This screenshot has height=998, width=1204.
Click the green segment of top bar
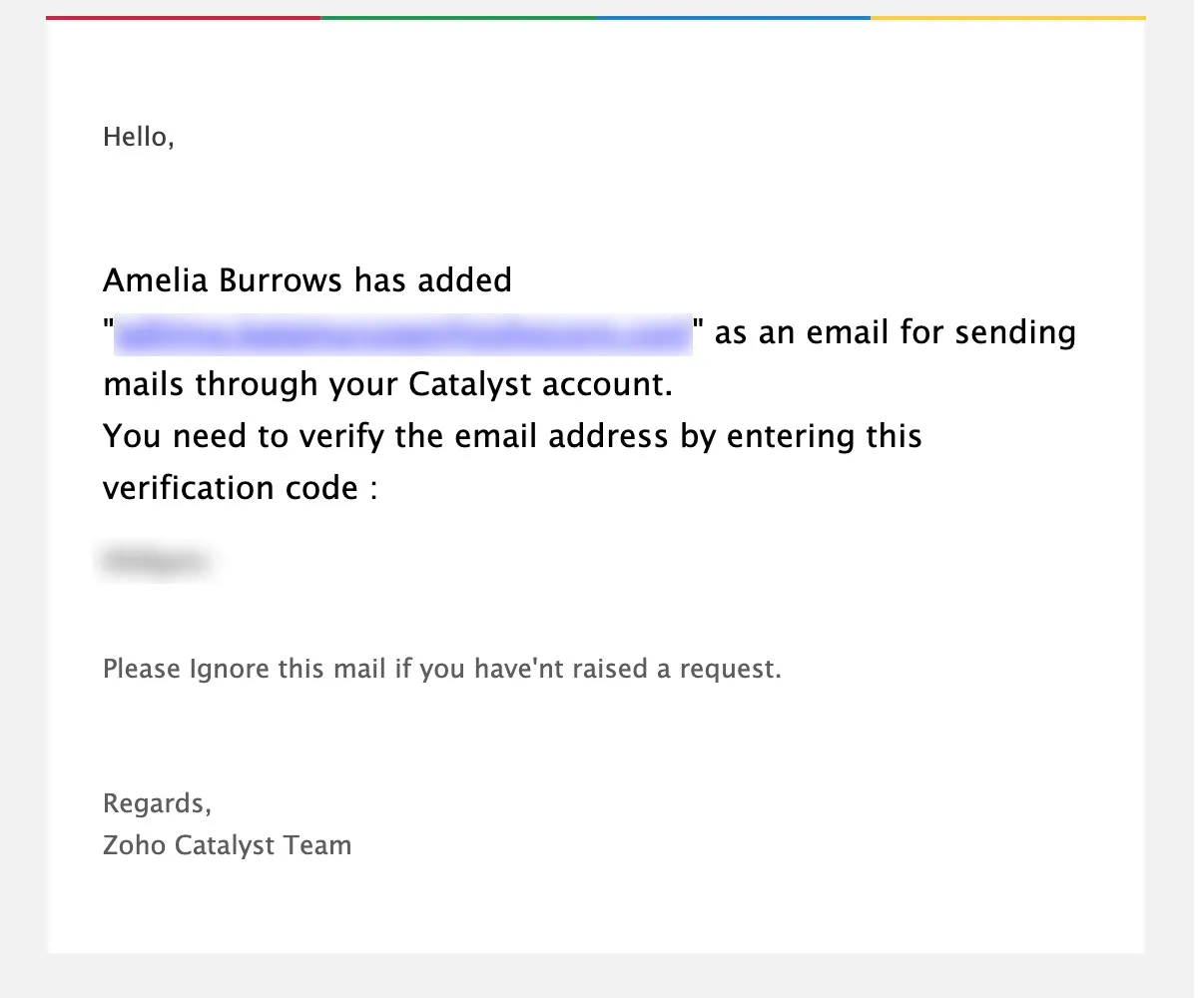(458, 18)
